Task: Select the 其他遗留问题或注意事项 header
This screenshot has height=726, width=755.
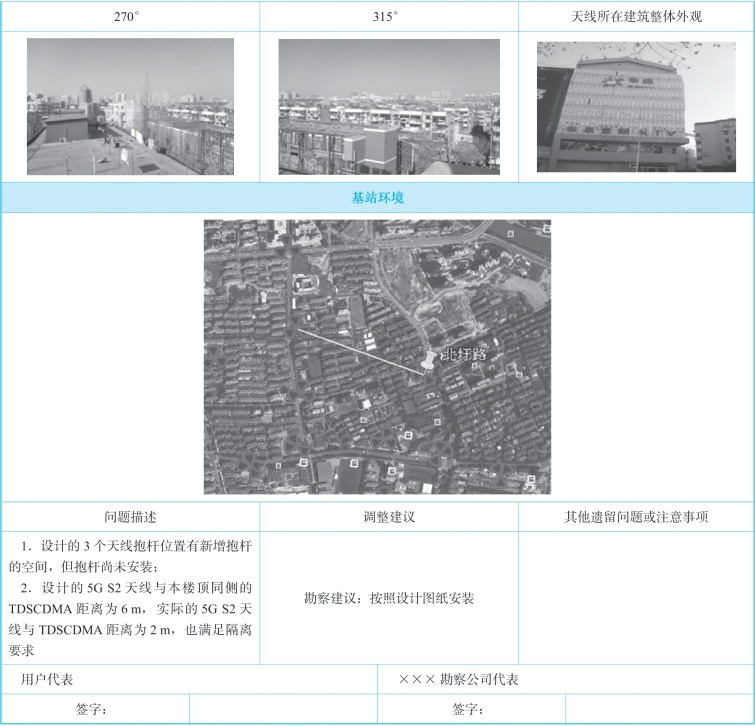Action: click(x=636, y=517)
